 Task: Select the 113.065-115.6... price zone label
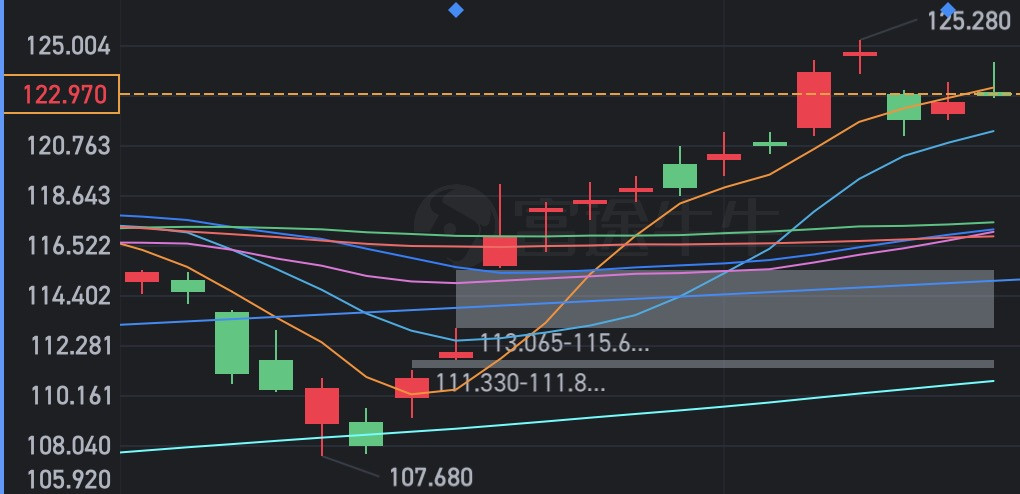point(564,344)
